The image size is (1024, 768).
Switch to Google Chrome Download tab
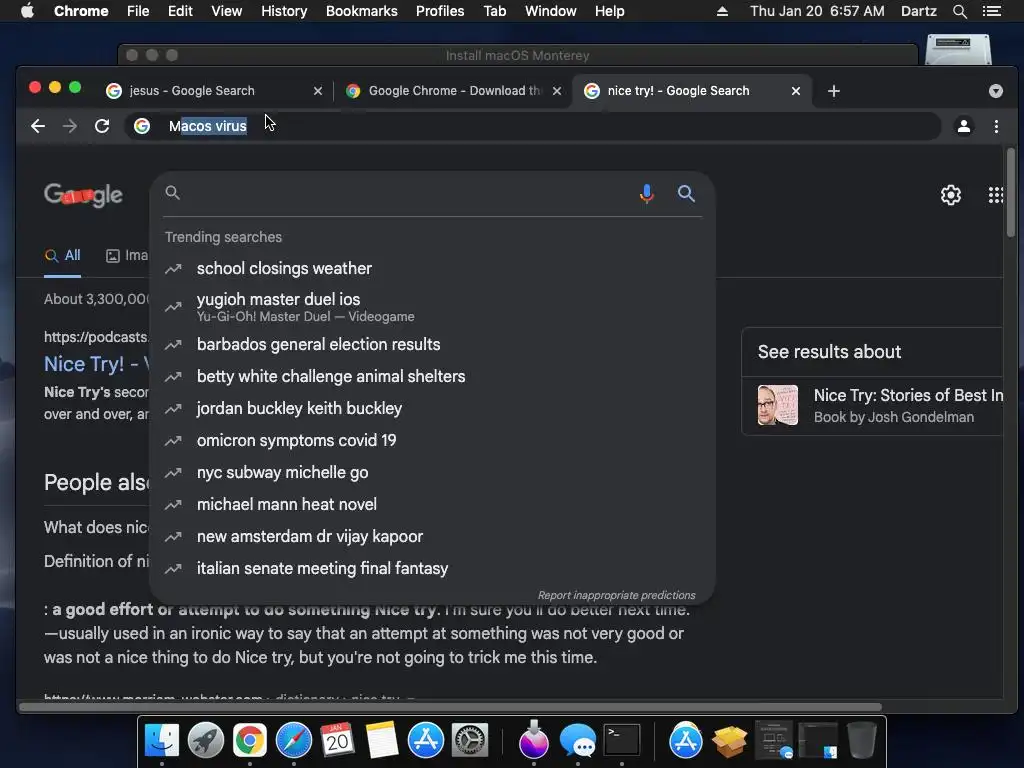(454, 91)
